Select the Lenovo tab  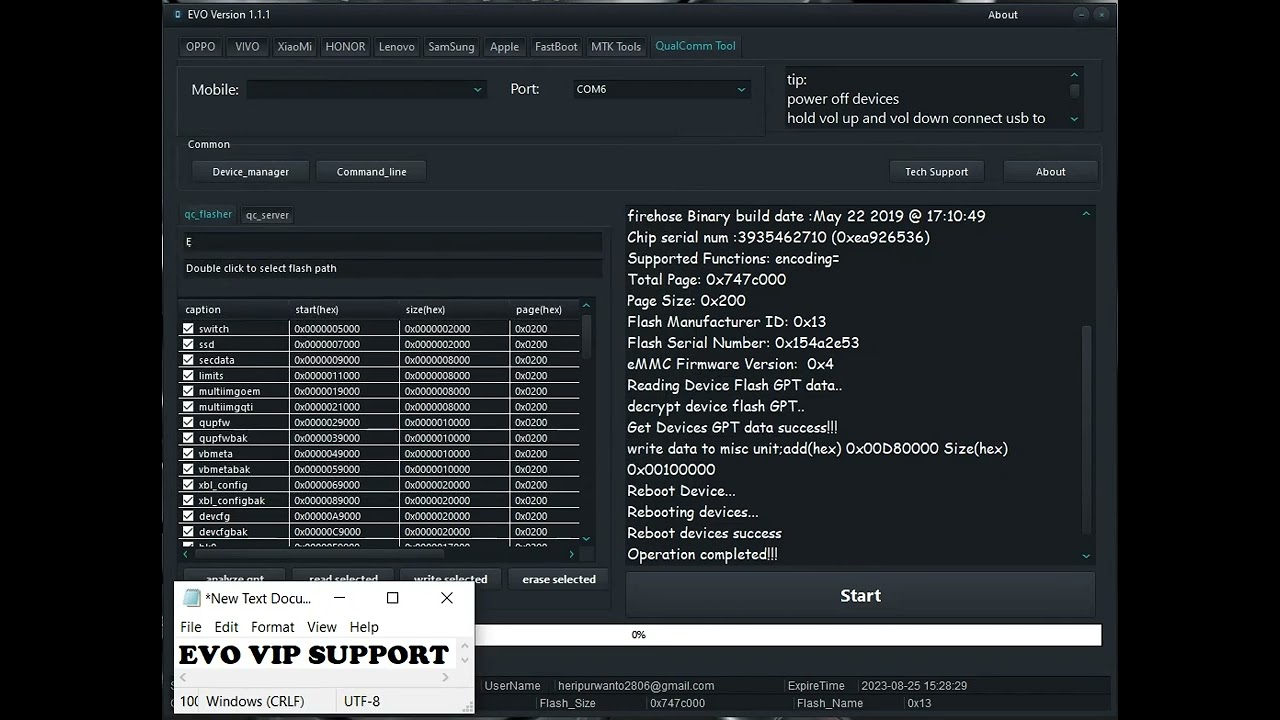(397, 47)
